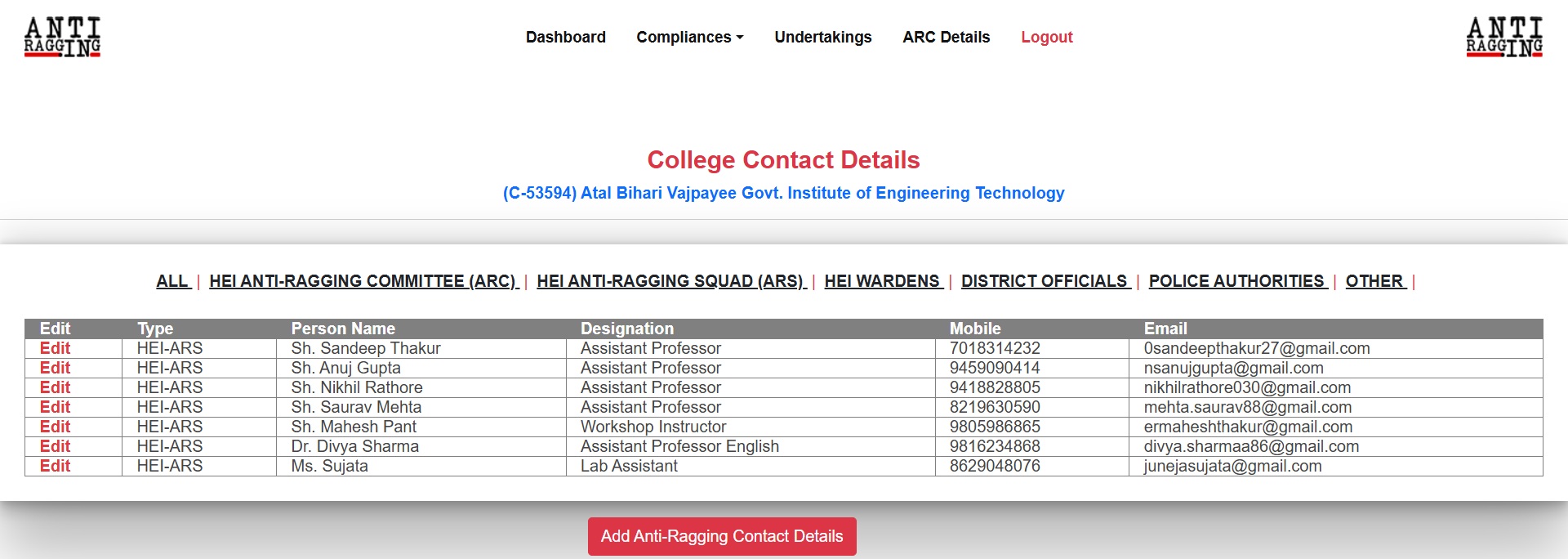Edit the Sh. Nikhil Rathore row
The height and width of the screenshot is (559, 1568).
55,387
